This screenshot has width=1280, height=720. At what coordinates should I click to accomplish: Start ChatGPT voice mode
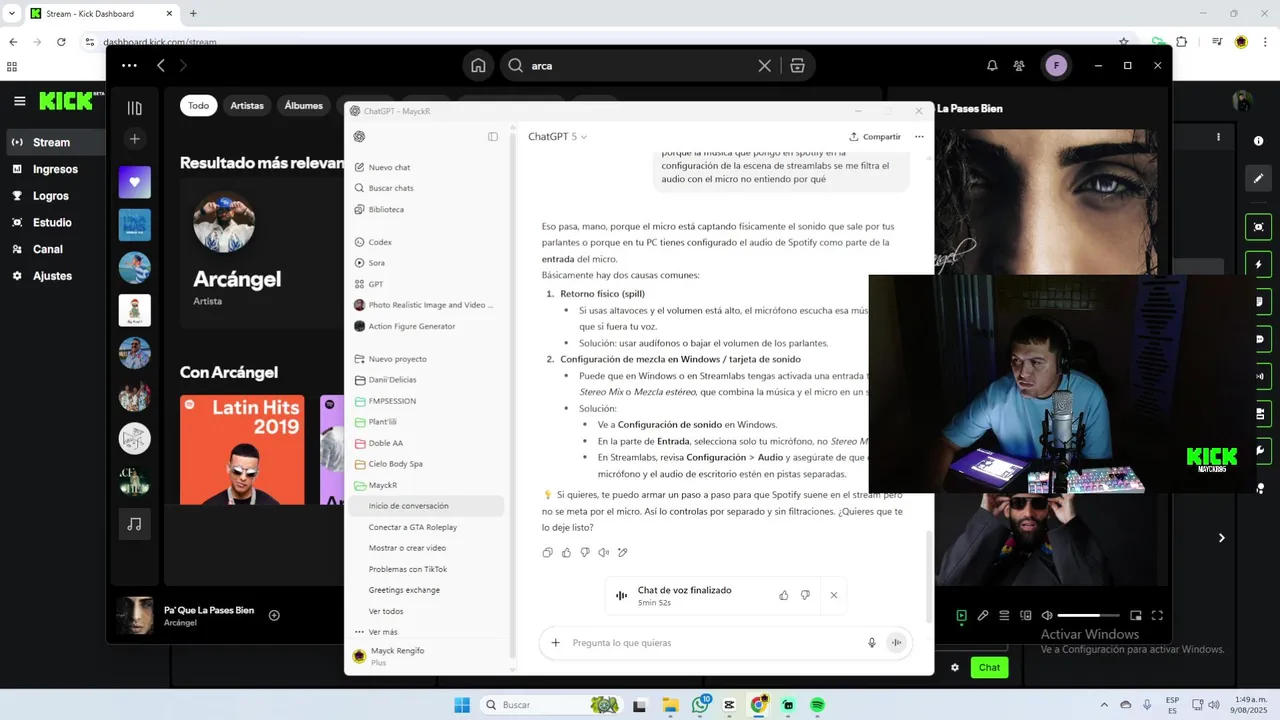pyautogui.click(x=897, y=643)
